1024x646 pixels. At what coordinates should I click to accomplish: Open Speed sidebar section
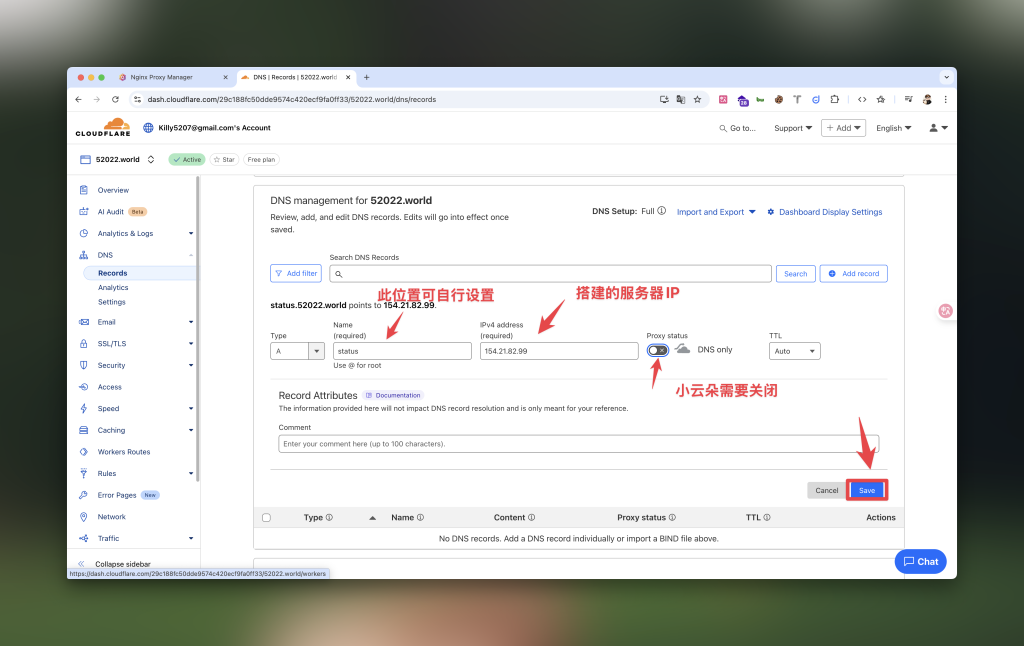click(108, 408)
